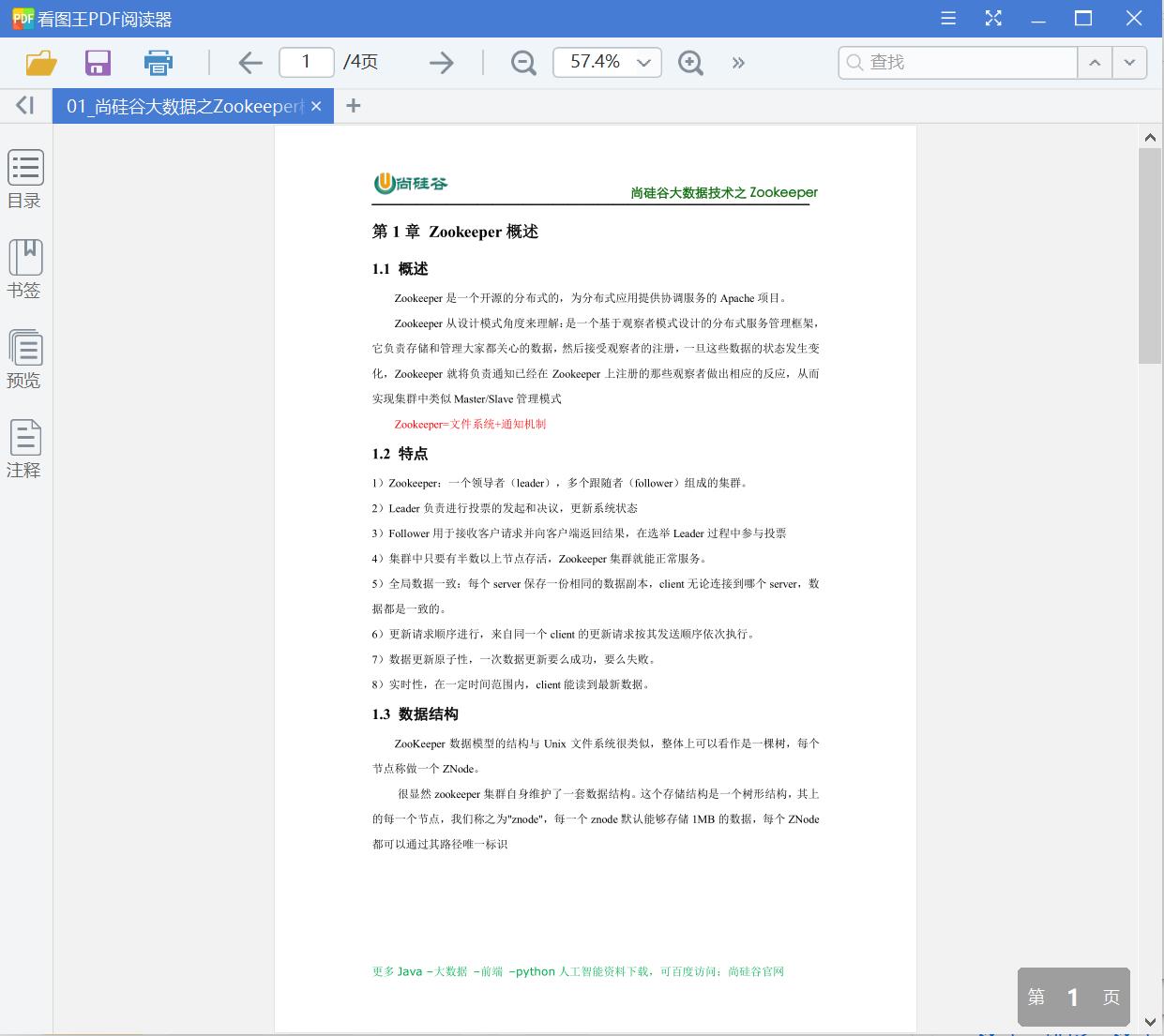Toggle fullscreen mode in title bar
The image size is (1164, 1036).
point(993,18)
